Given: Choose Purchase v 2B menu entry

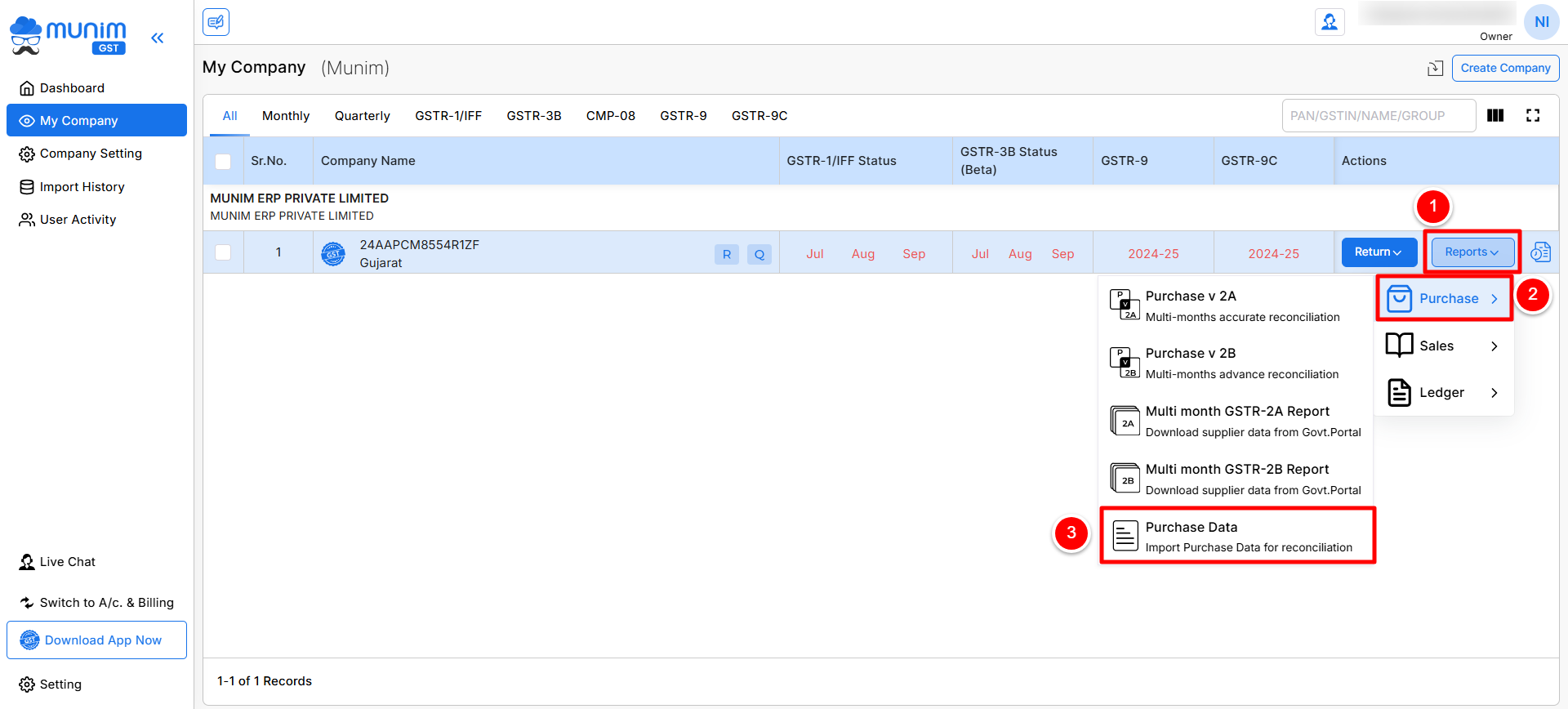Looking at the screenshot, I should [x=1236, y=363].
